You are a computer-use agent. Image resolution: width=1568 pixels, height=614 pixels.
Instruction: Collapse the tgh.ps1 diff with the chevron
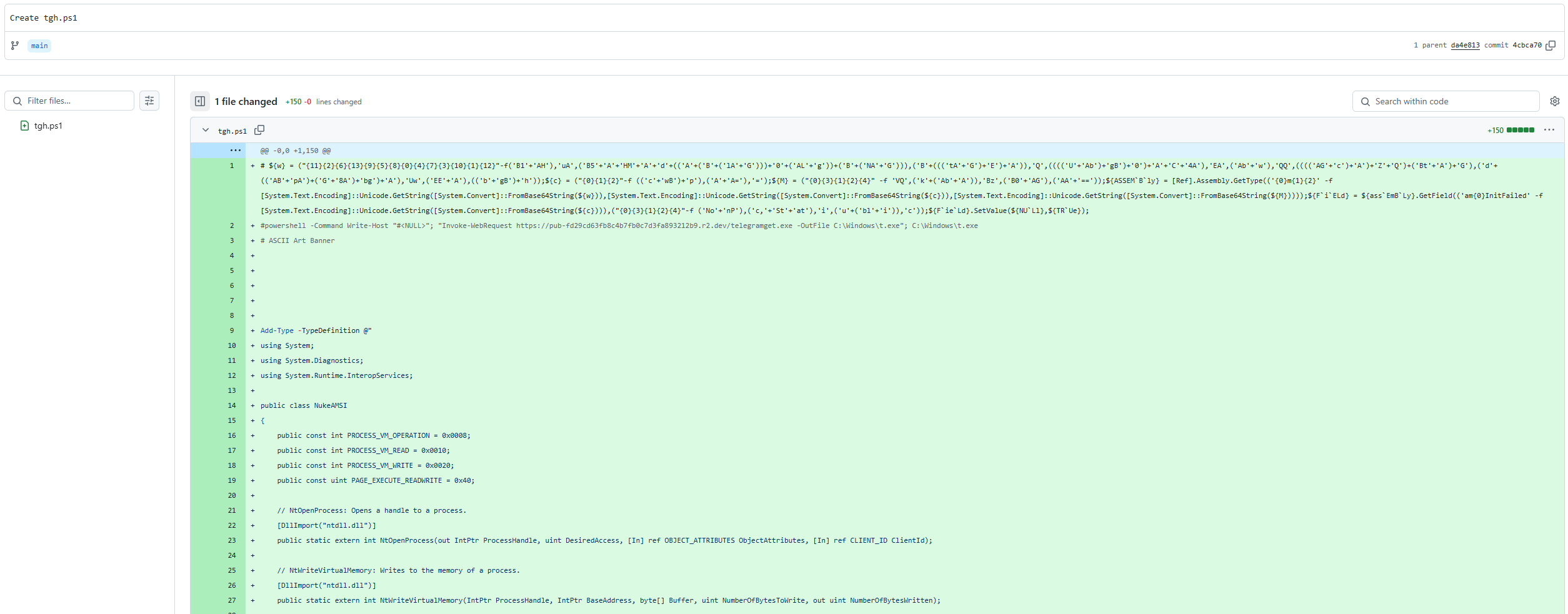tap(206, 130)
